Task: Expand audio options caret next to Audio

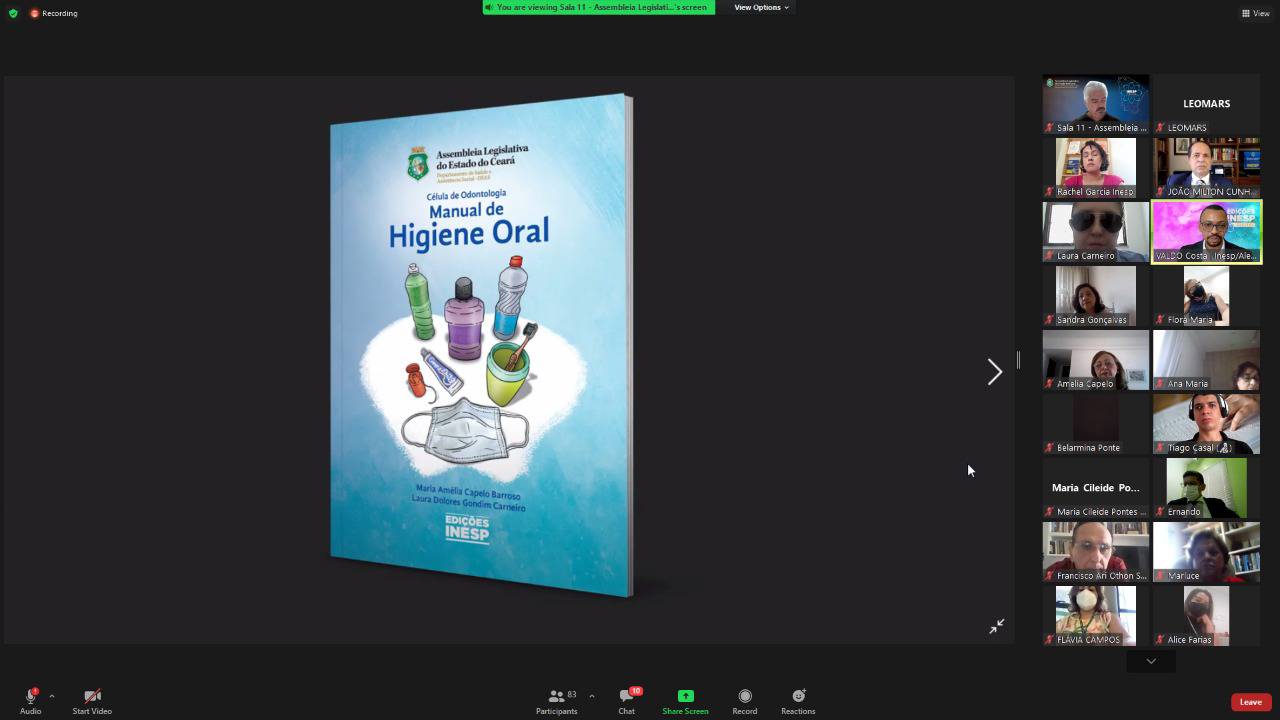Action: click(x=52, y=696)
